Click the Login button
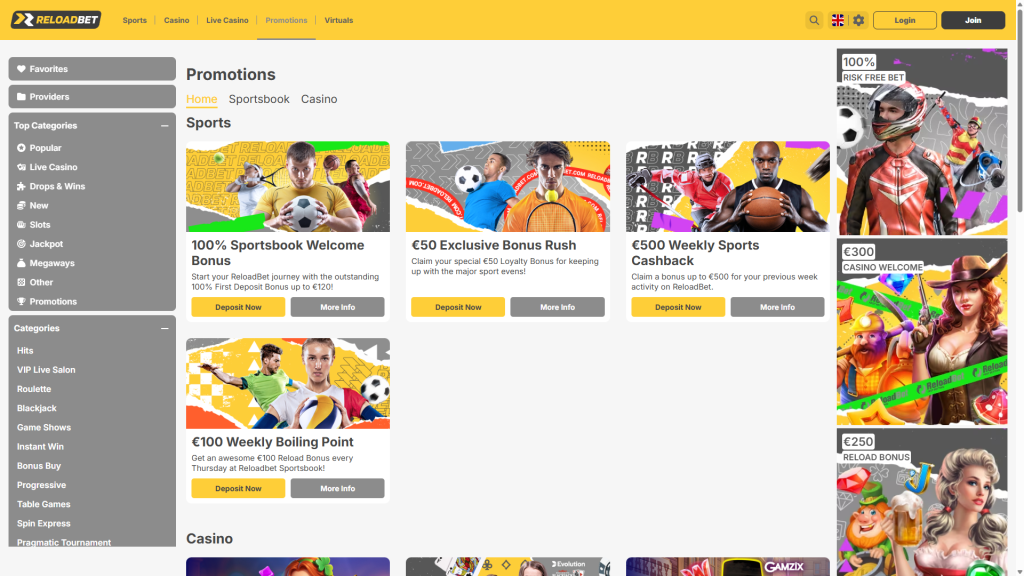 point(904,20)
